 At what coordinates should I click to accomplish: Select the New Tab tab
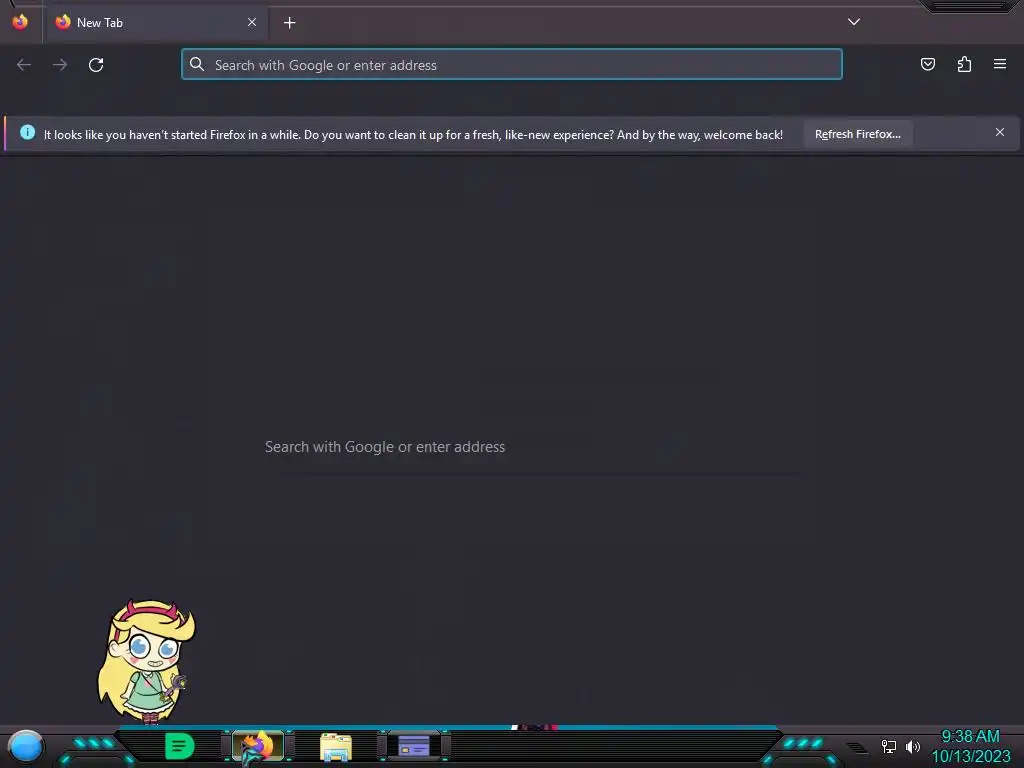coord(155,23)
